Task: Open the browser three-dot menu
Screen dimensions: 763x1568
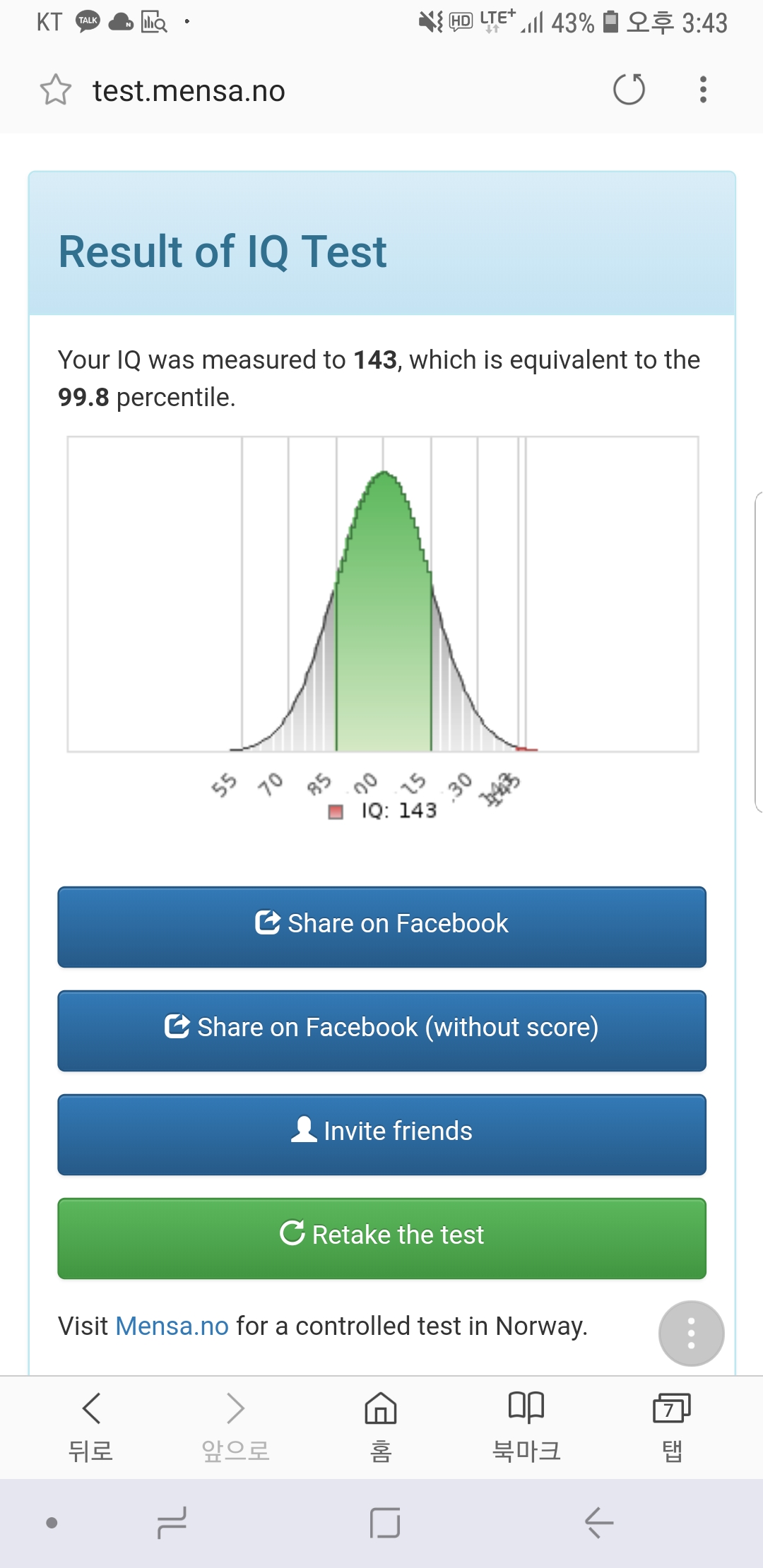Action: (x=702, y=90)
